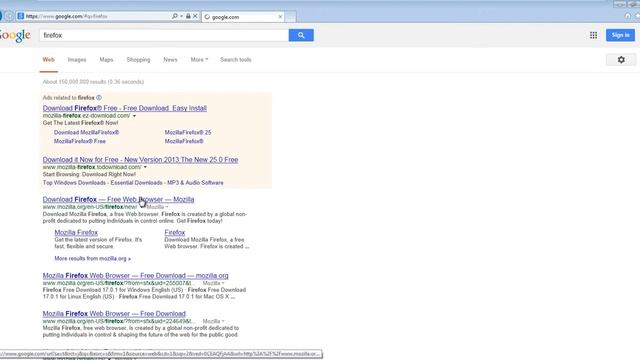Click the Start Browsing: Download Right Now text
The width and height of the screenshot is (640, 360).
(x=89, y=174)
